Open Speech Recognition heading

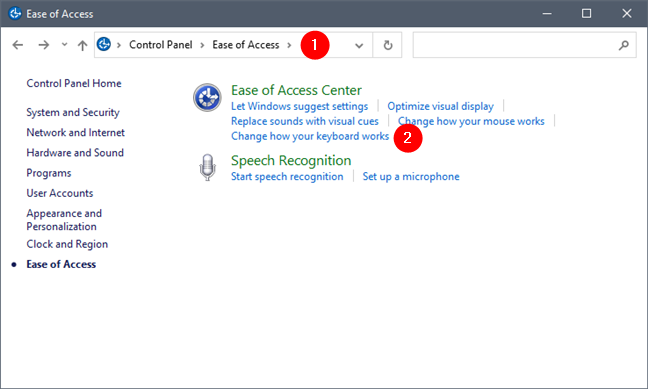click(291, 160)
